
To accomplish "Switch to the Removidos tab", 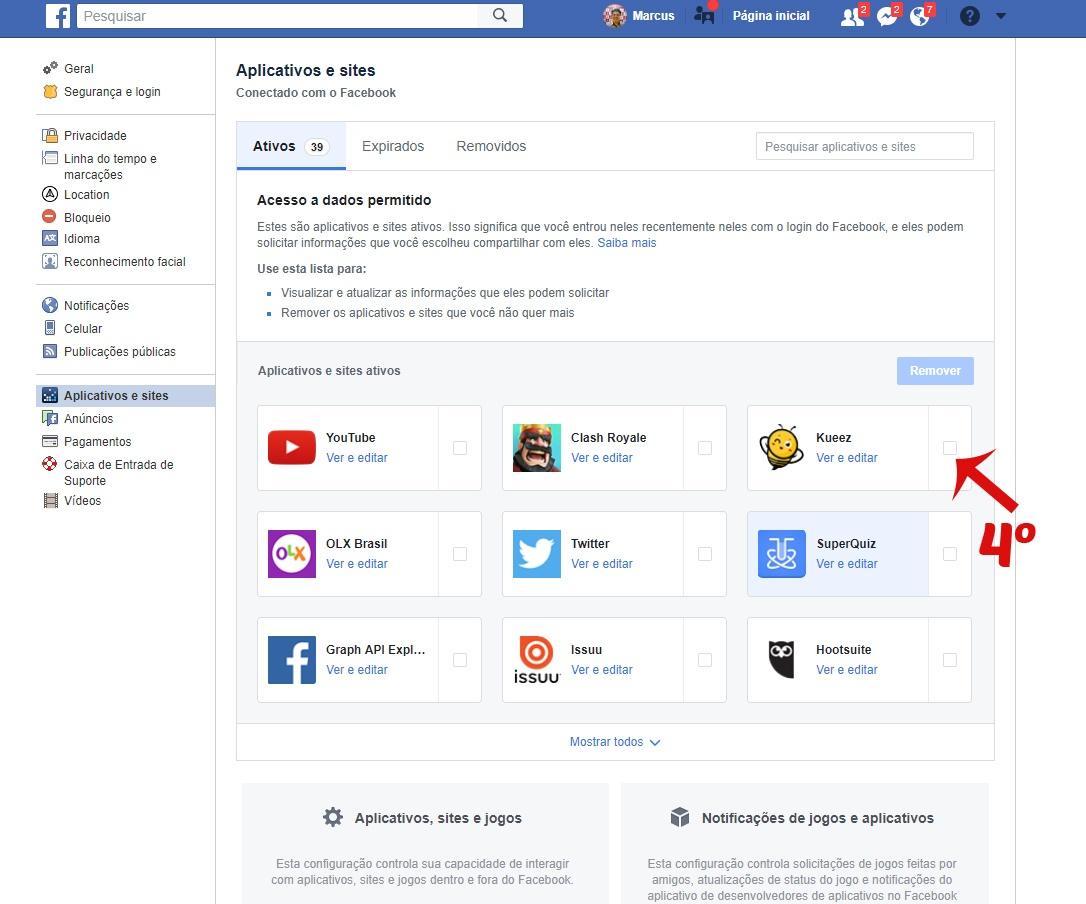I will (x=491, y=146).
